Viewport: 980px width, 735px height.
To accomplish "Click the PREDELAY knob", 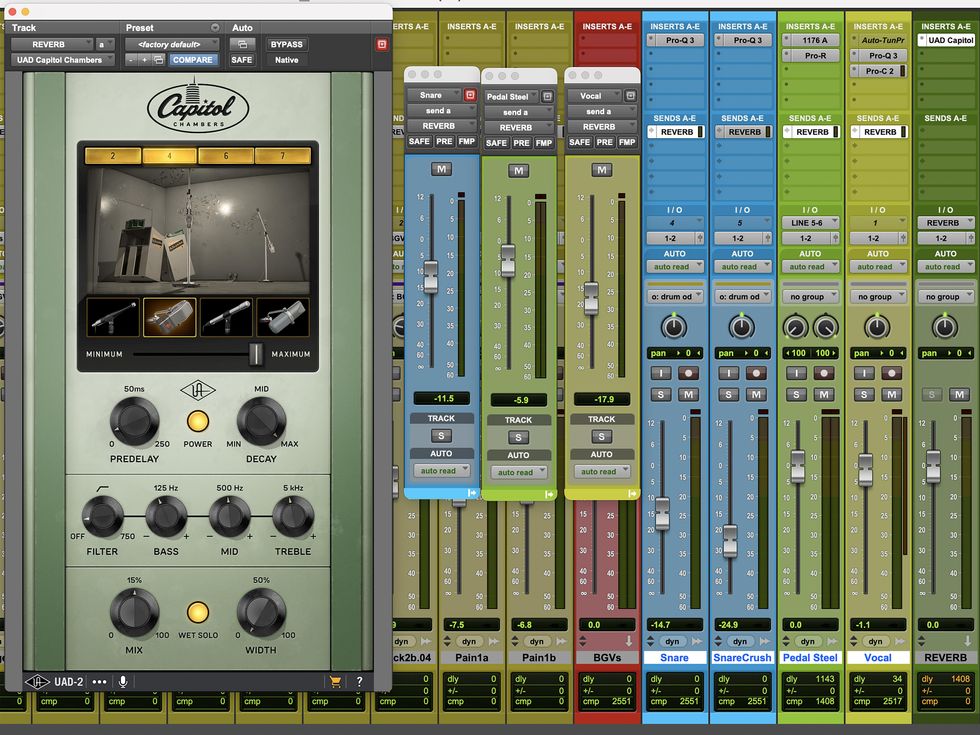I will 134,421.
